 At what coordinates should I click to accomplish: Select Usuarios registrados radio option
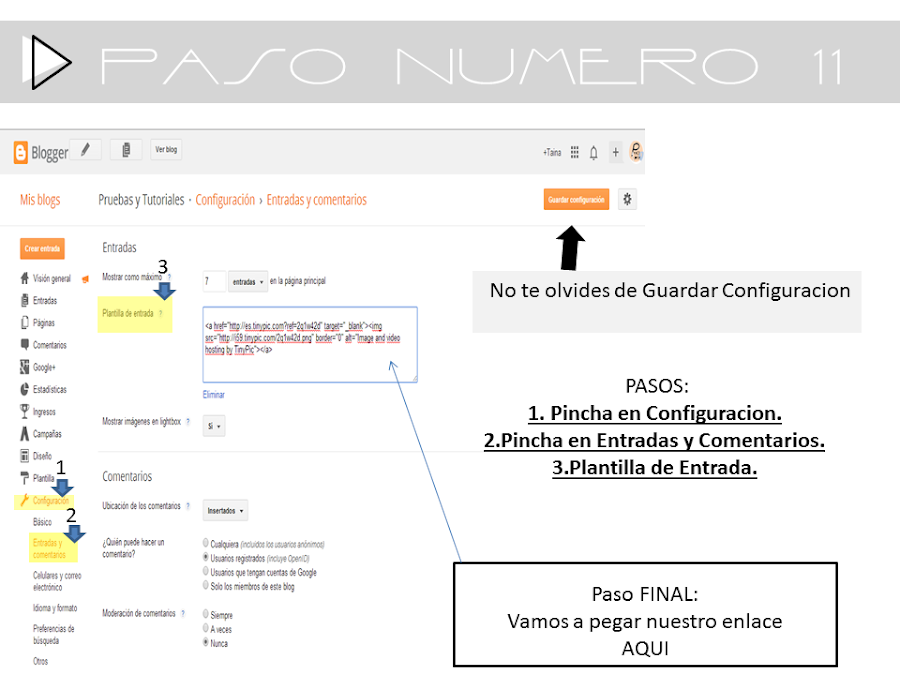point(205,557)
